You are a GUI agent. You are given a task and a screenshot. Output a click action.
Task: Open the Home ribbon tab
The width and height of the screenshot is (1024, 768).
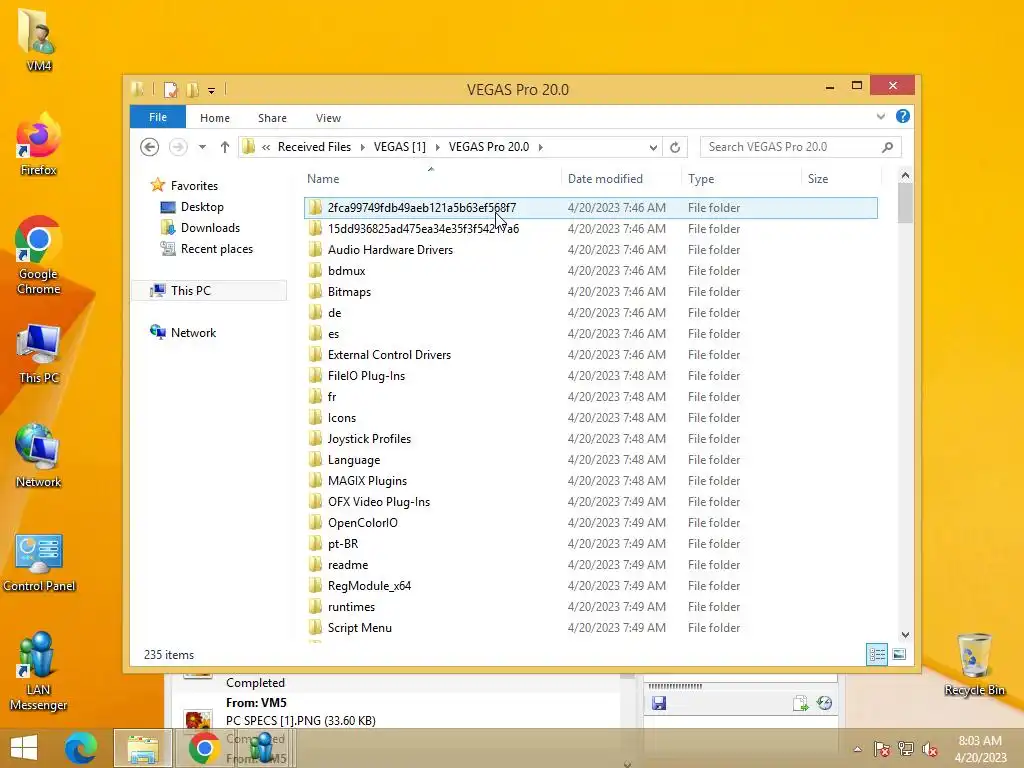point(215,118)
